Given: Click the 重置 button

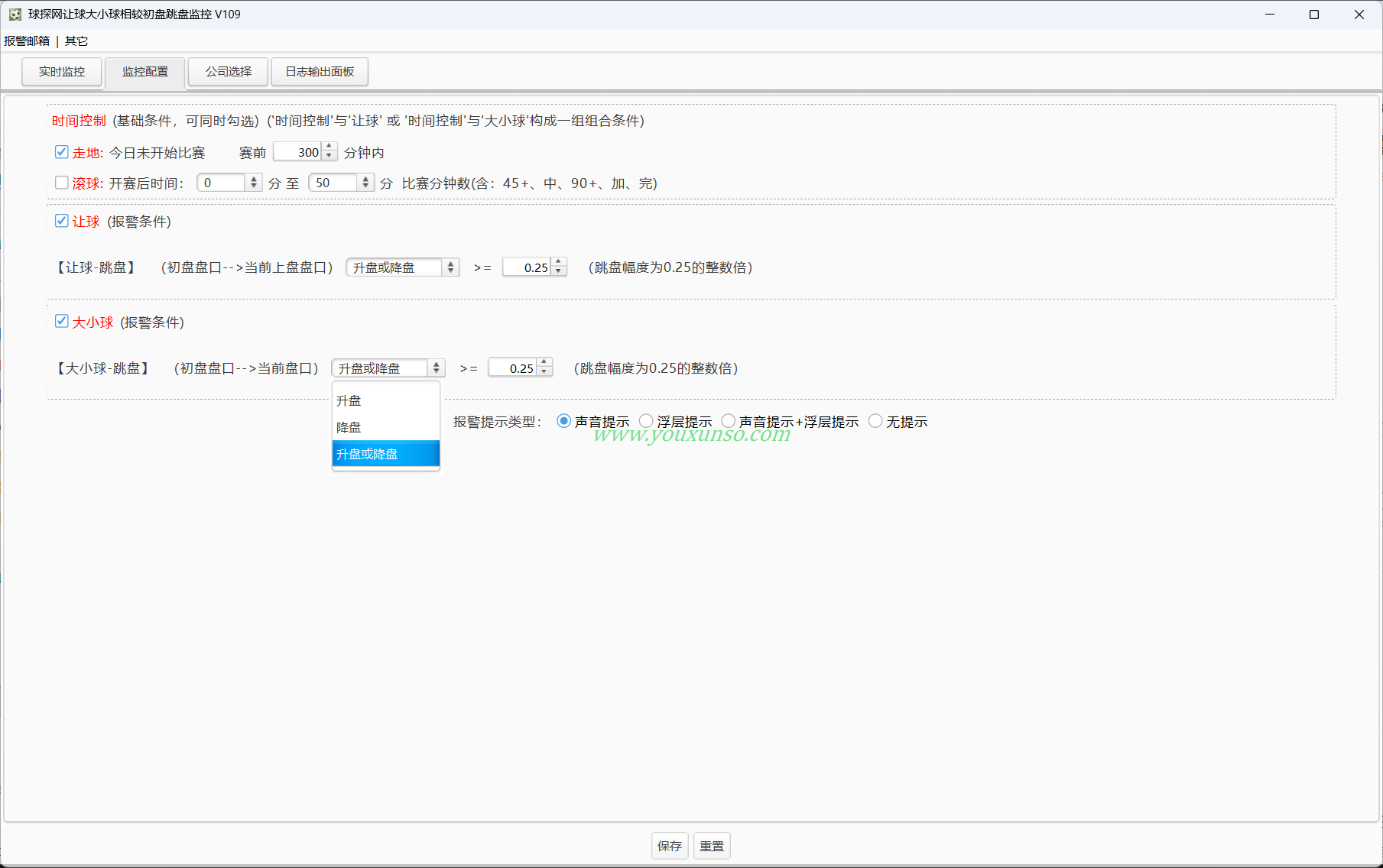Looking at the screenshot, I should [712, 846].
